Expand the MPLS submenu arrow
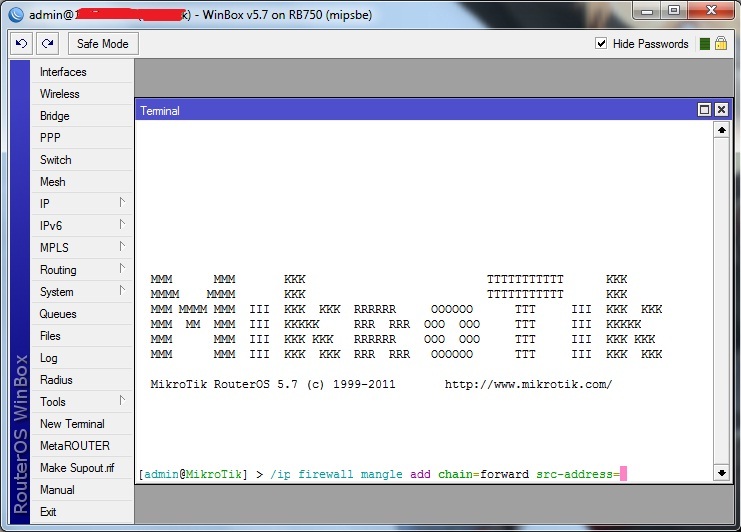Image resolution: width=741 pixels, height=532 pixels. [x=122, y=247]
